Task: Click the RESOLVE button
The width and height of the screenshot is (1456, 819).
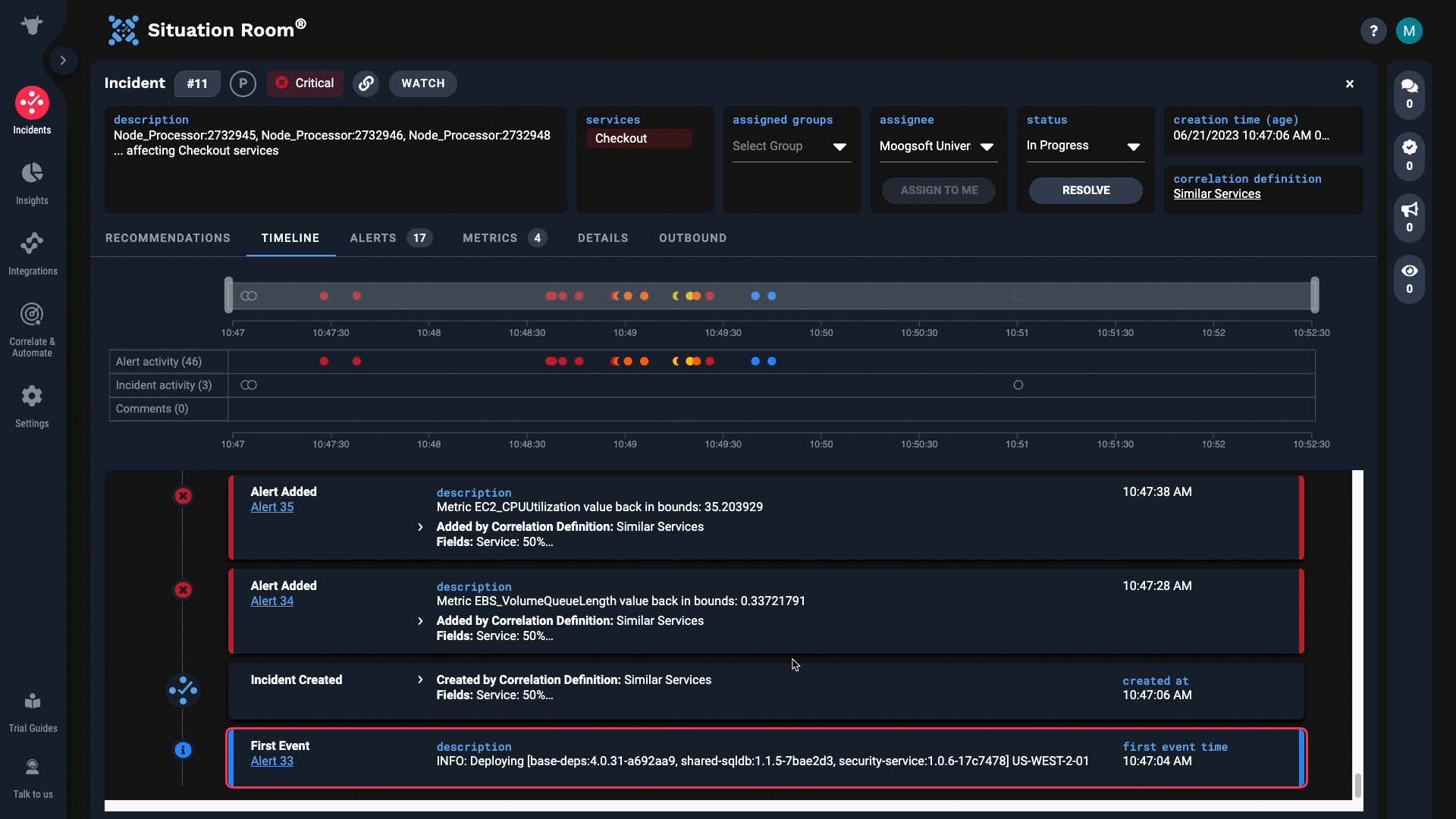Action: 1086,190
